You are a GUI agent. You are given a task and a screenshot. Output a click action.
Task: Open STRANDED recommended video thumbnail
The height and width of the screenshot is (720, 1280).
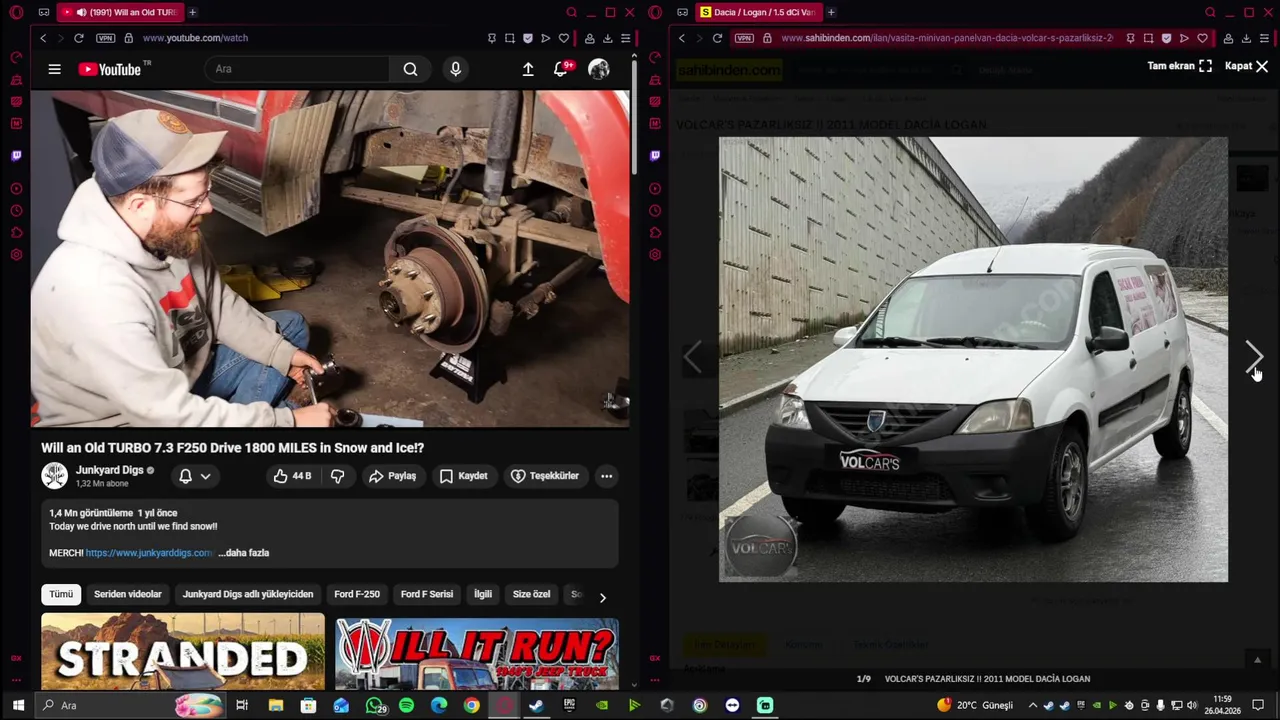click(183, 651)
